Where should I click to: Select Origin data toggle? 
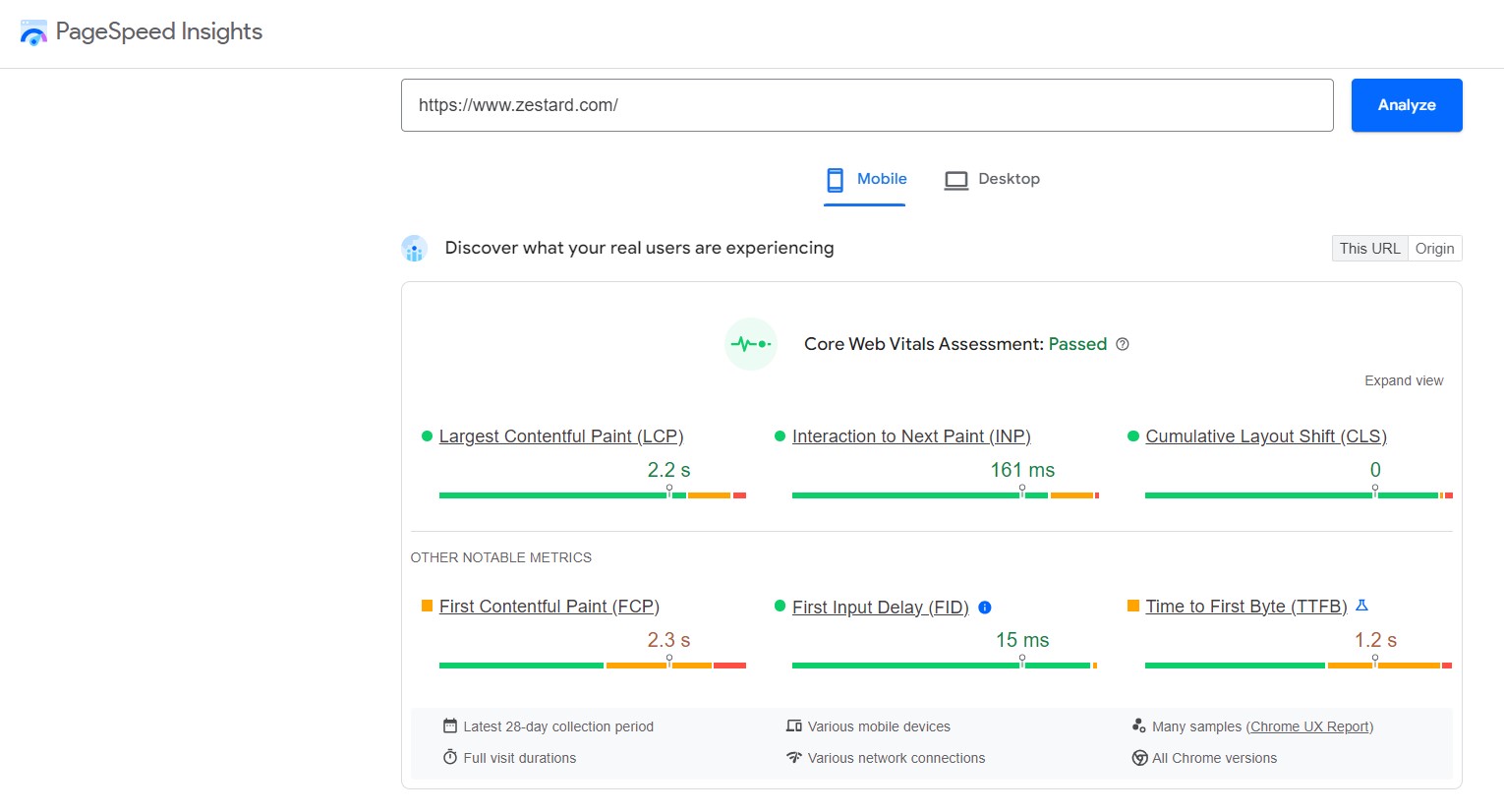1434,249
